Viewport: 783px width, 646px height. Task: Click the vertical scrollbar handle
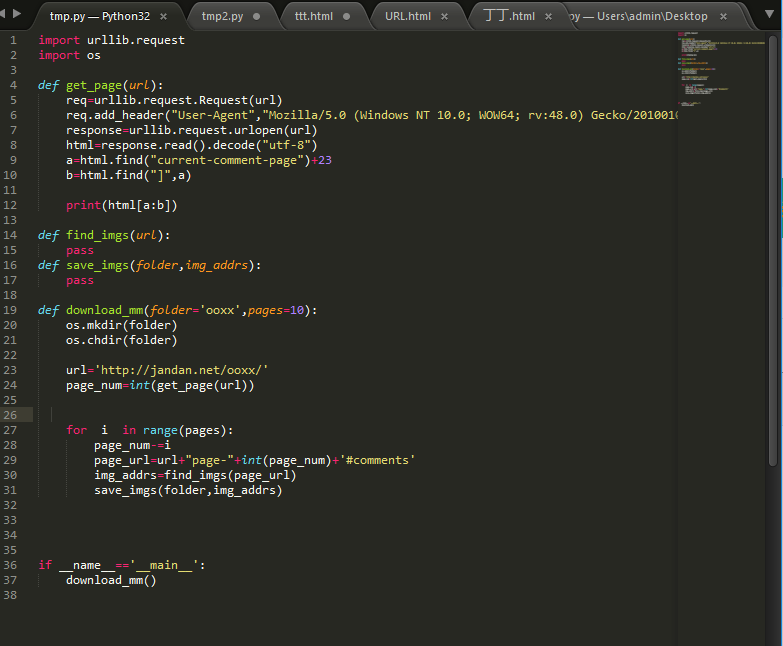(773, 250)
